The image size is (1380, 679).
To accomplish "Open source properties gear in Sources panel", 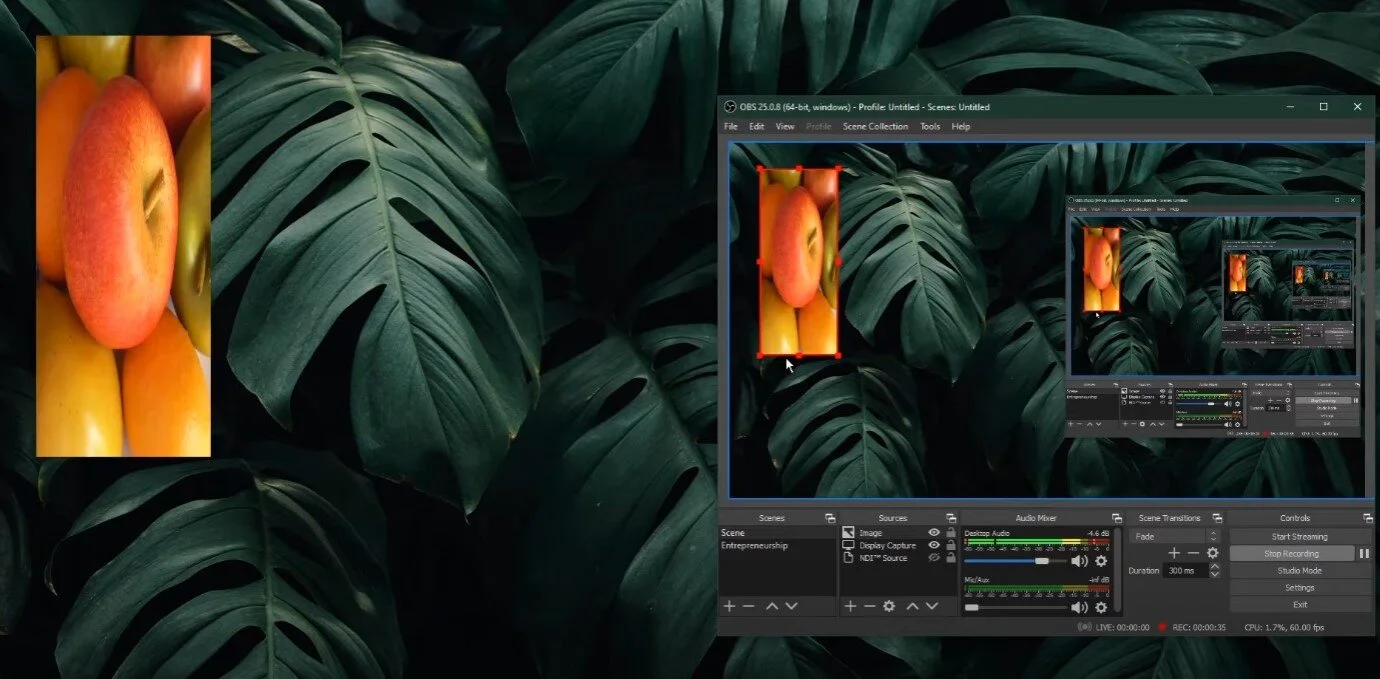I will click(889, 606).
